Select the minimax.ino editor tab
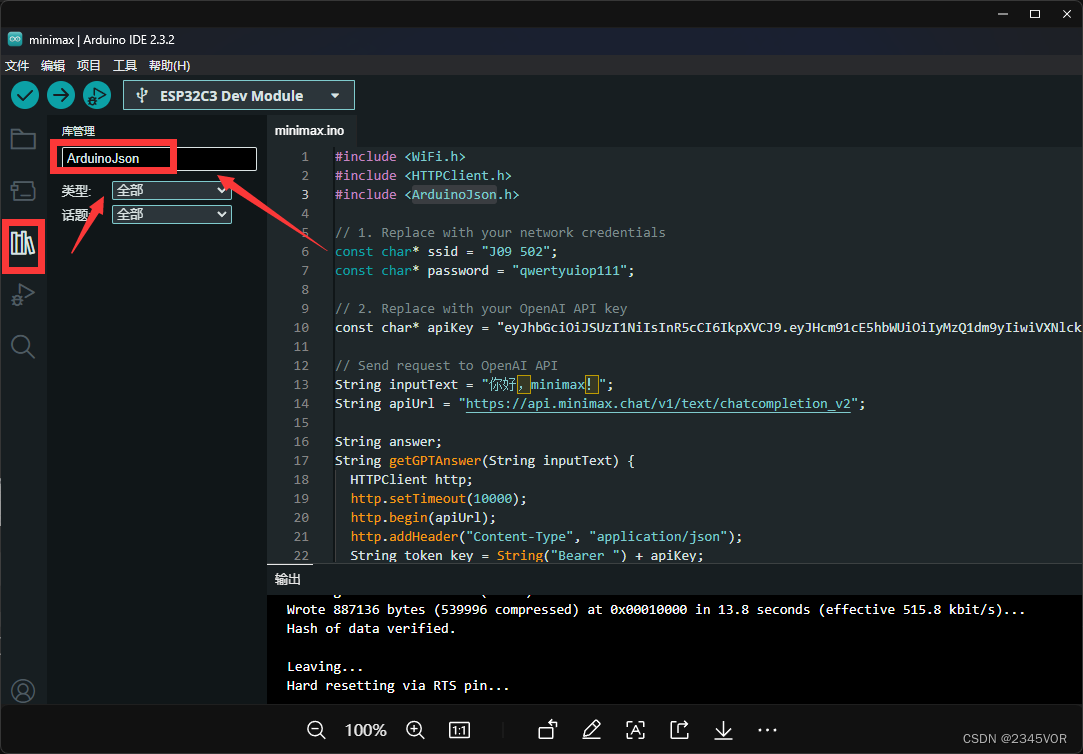This screenshot has width=1083, height=754. (x=309, y=130)
